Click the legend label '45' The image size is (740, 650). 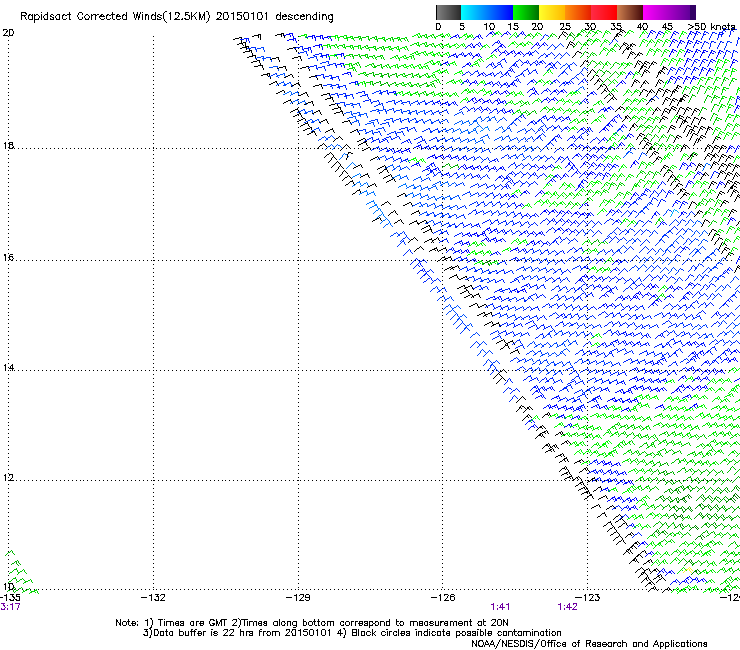click(x=667, y=26)
